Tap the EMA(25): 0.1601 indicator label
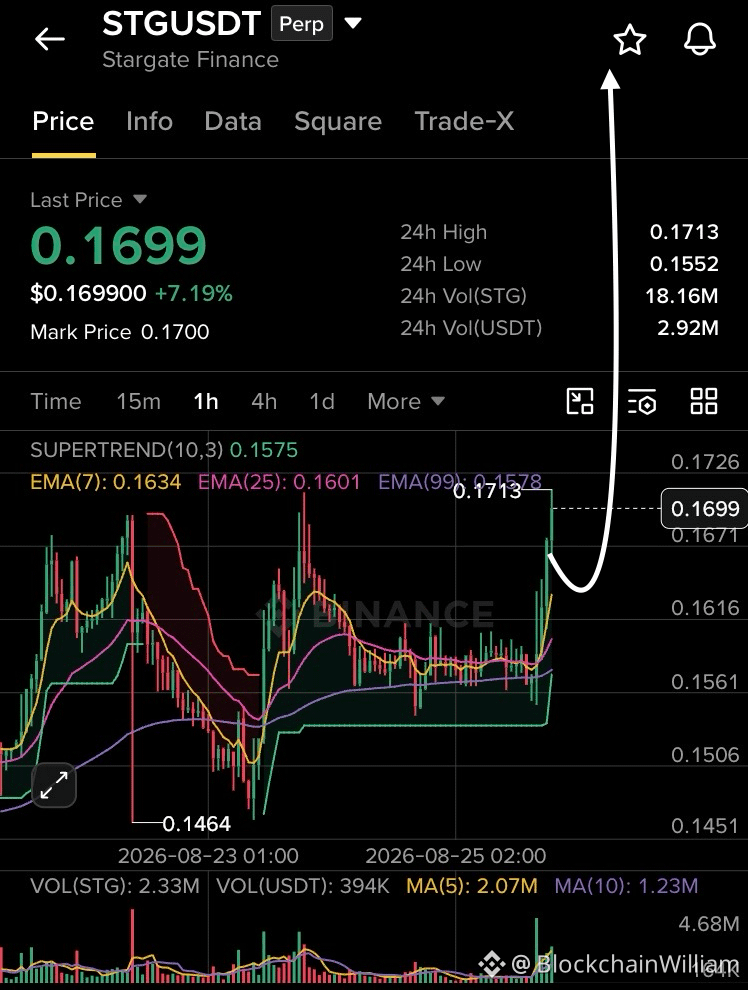Viewport: 748px width, 990px height. (279, 482)
